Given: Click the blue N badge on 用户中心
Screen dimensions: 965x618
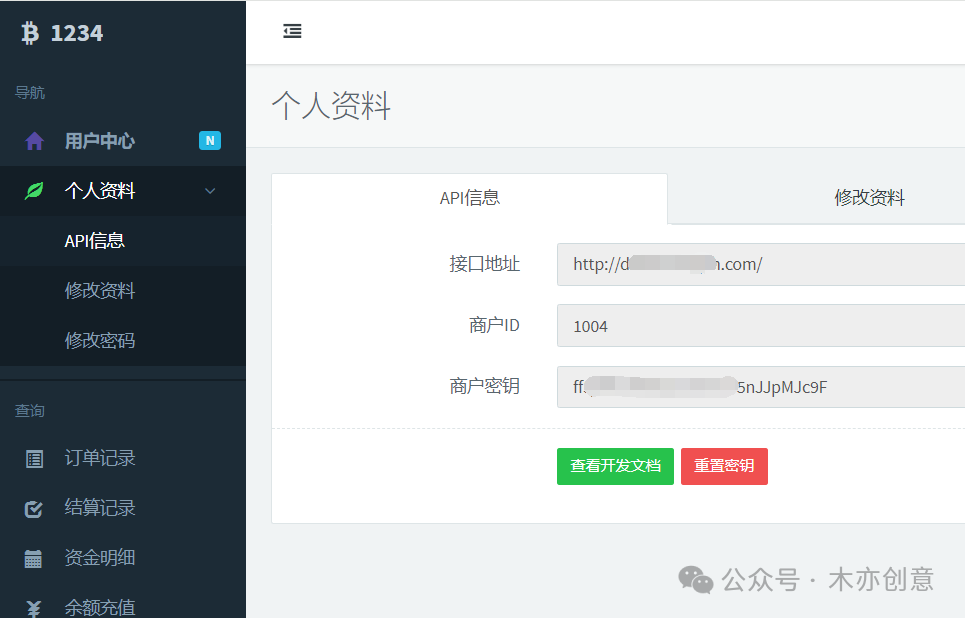Looking at the screenshot, I should point(210,140).
